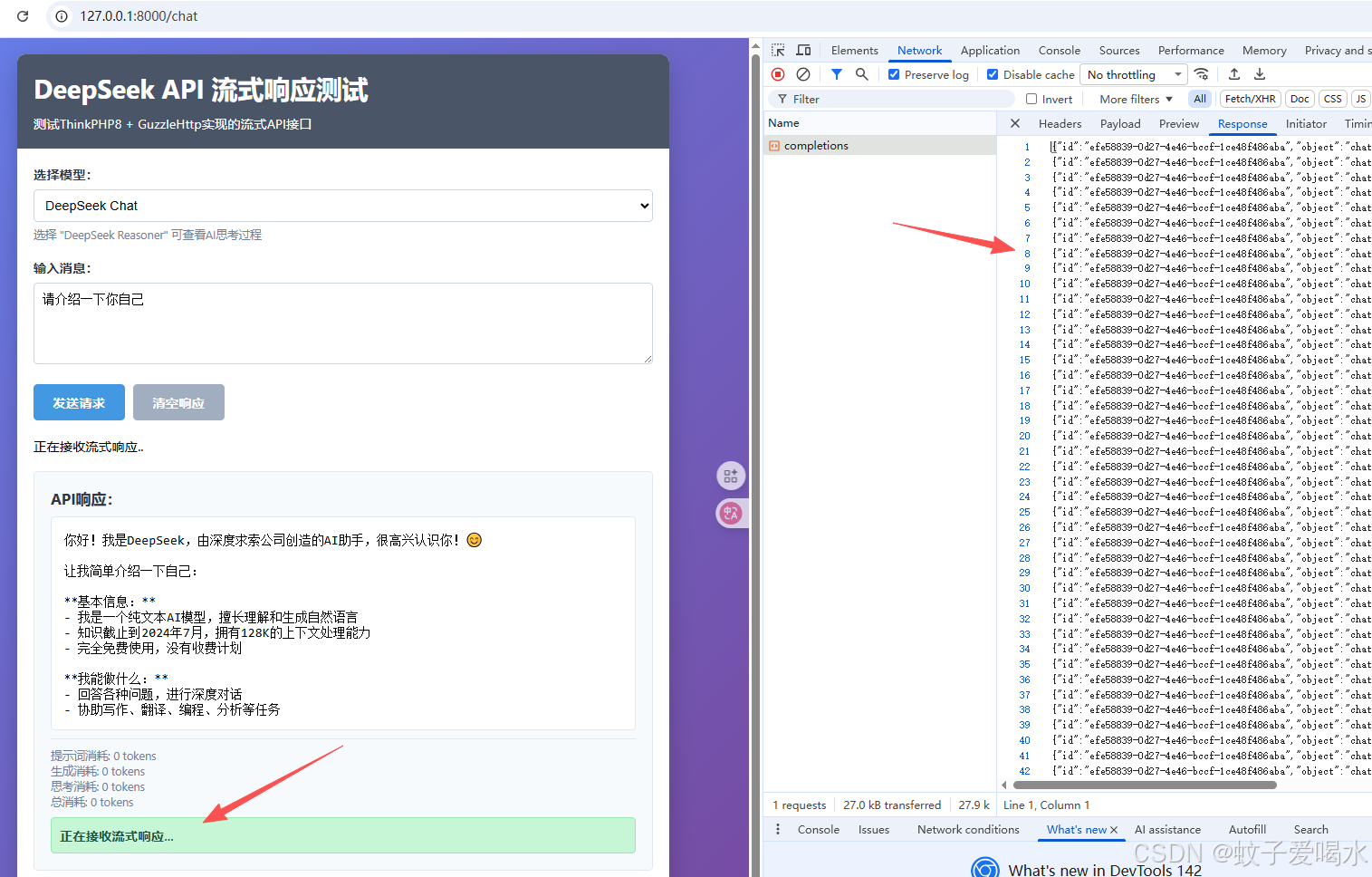Click the browser address bar URL
The height and width of the screenshot is (877, 1372).
[x=139, y=16]
